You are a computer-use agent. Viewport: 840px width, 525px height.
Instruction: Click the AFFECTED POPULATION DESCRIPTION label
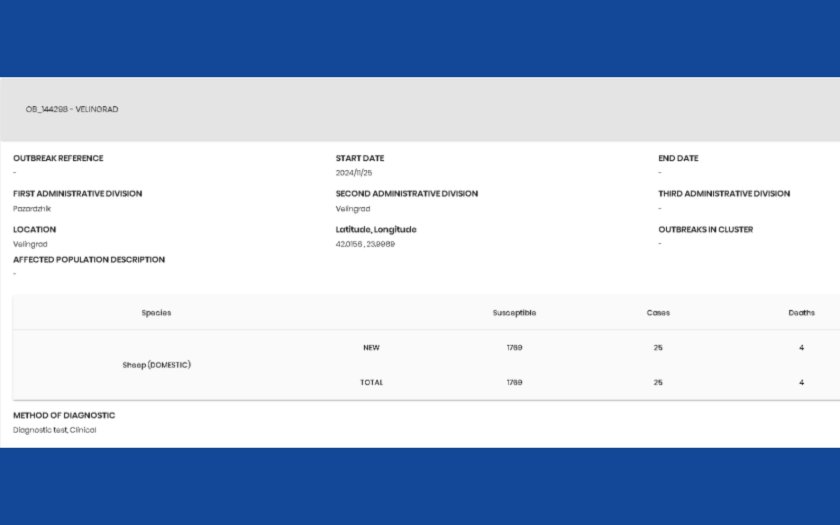pyautogui.click(x=89, y=259)
